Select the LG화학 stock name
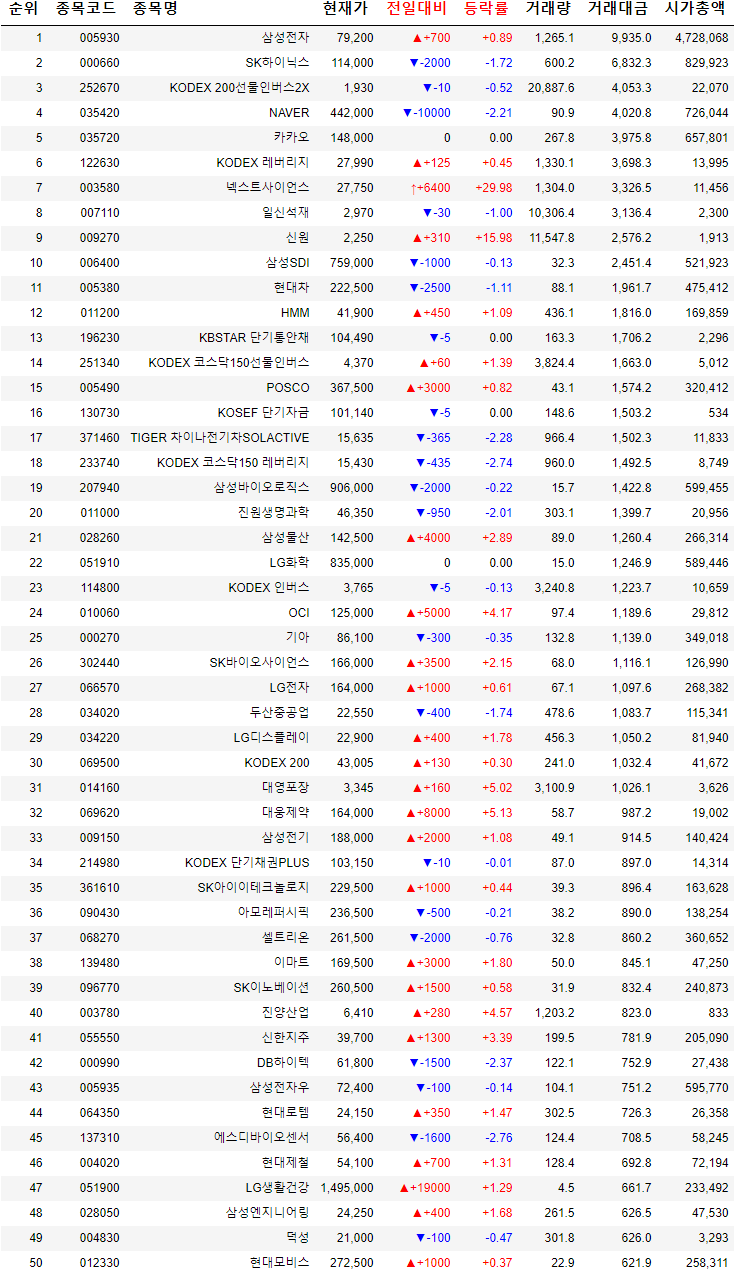This screenshot has width=735, height=1270. point(290,563)
